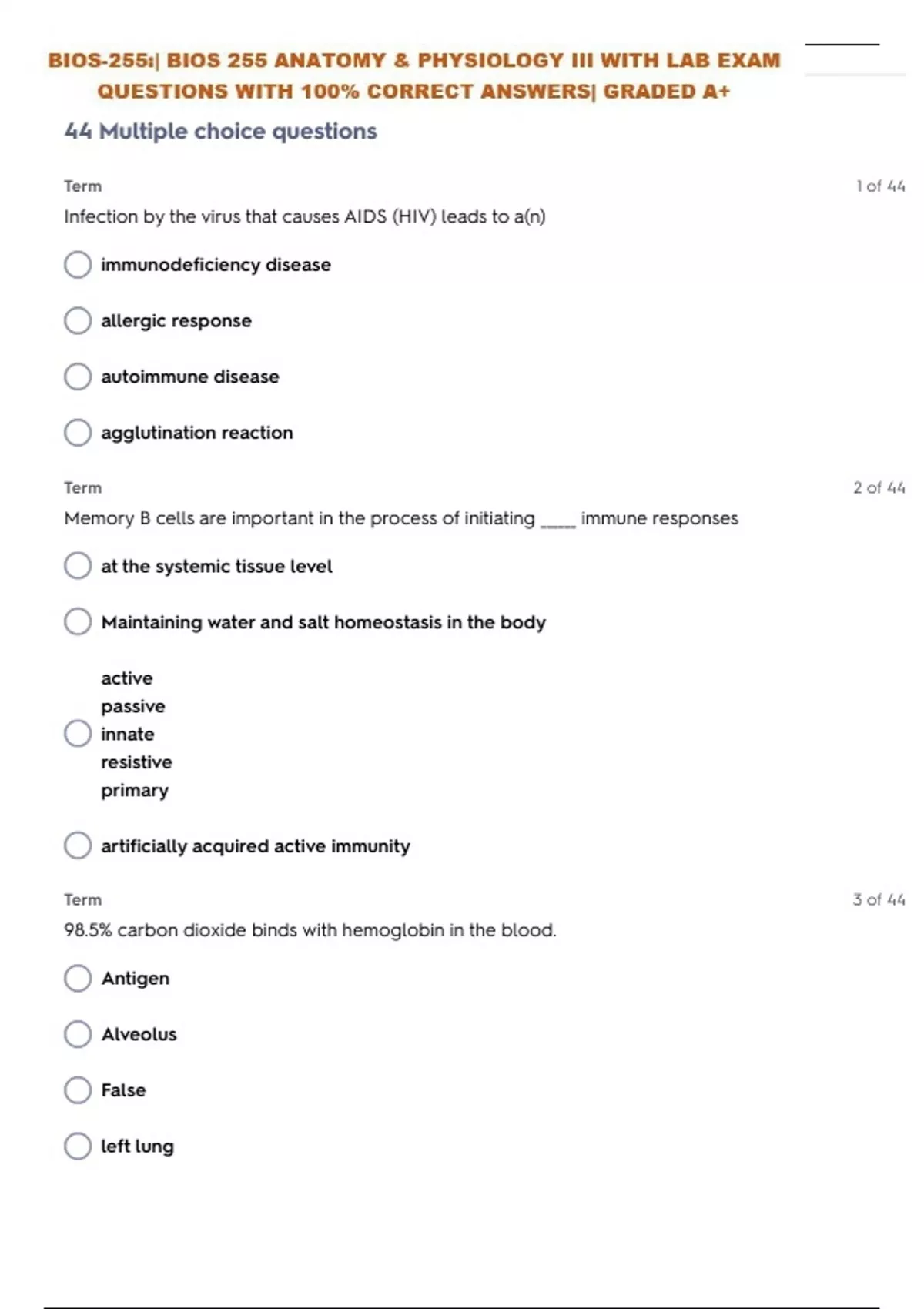Image resolution: width=924 pixels, height=1309 pixels.
Task: Select the "Antigen" radio button
Action: (x=78, y=979)
